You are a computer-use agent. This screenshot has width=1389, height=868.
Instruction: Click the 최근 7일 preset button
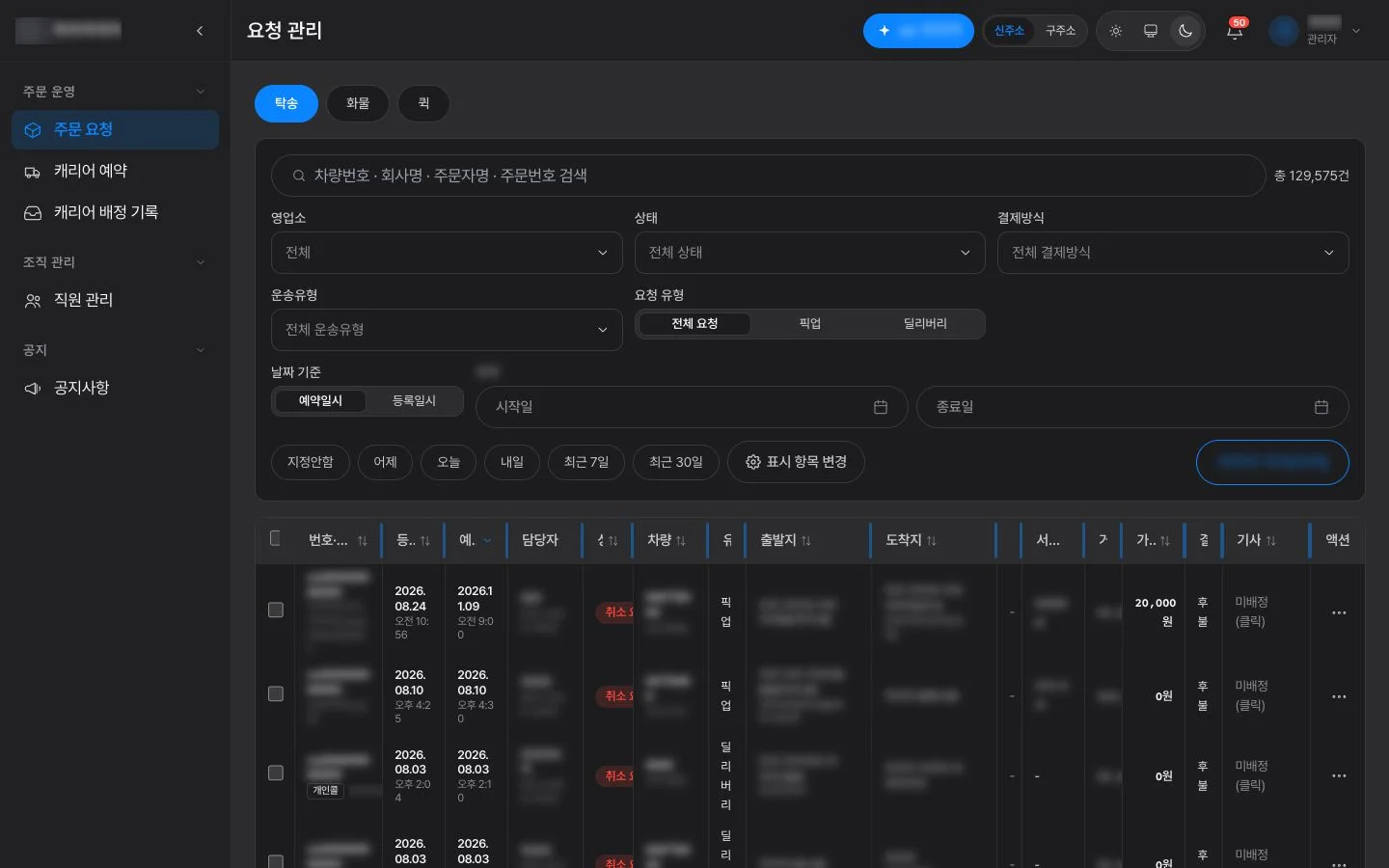tap(586, 462)
